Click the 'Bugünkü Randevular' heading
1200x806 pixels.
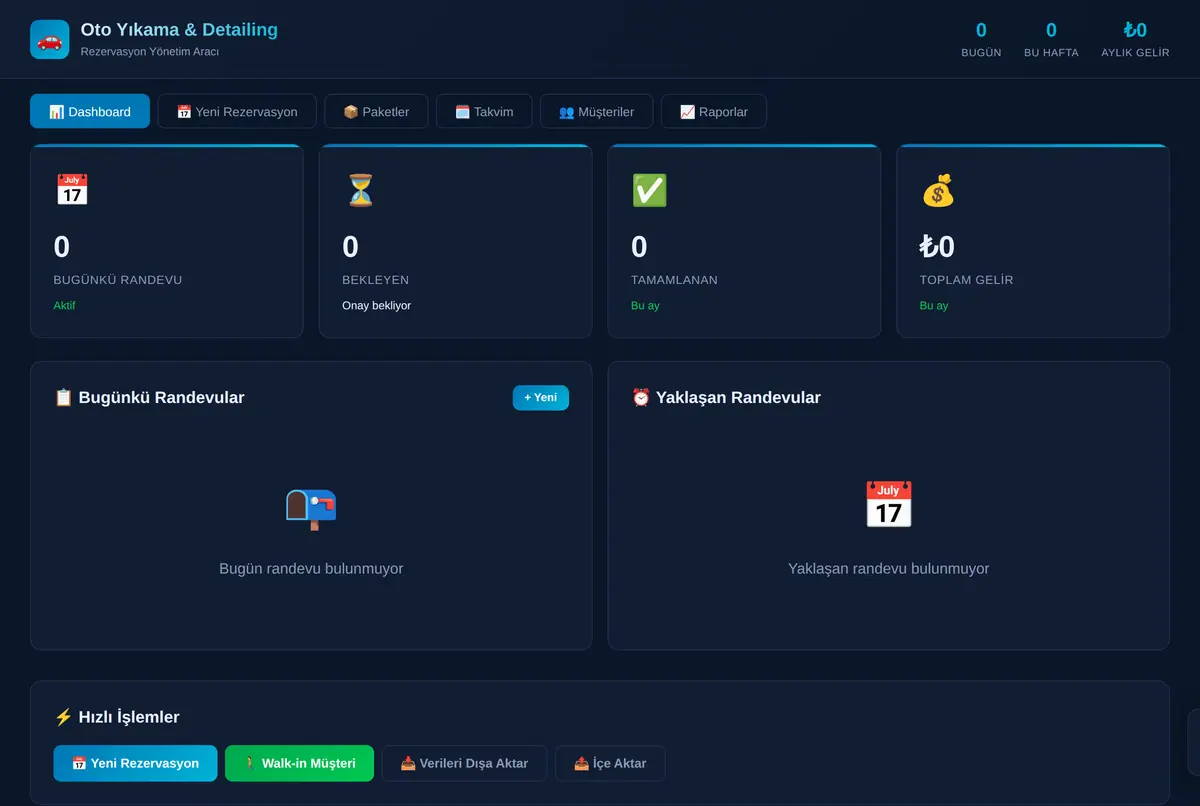click(149, 397)
